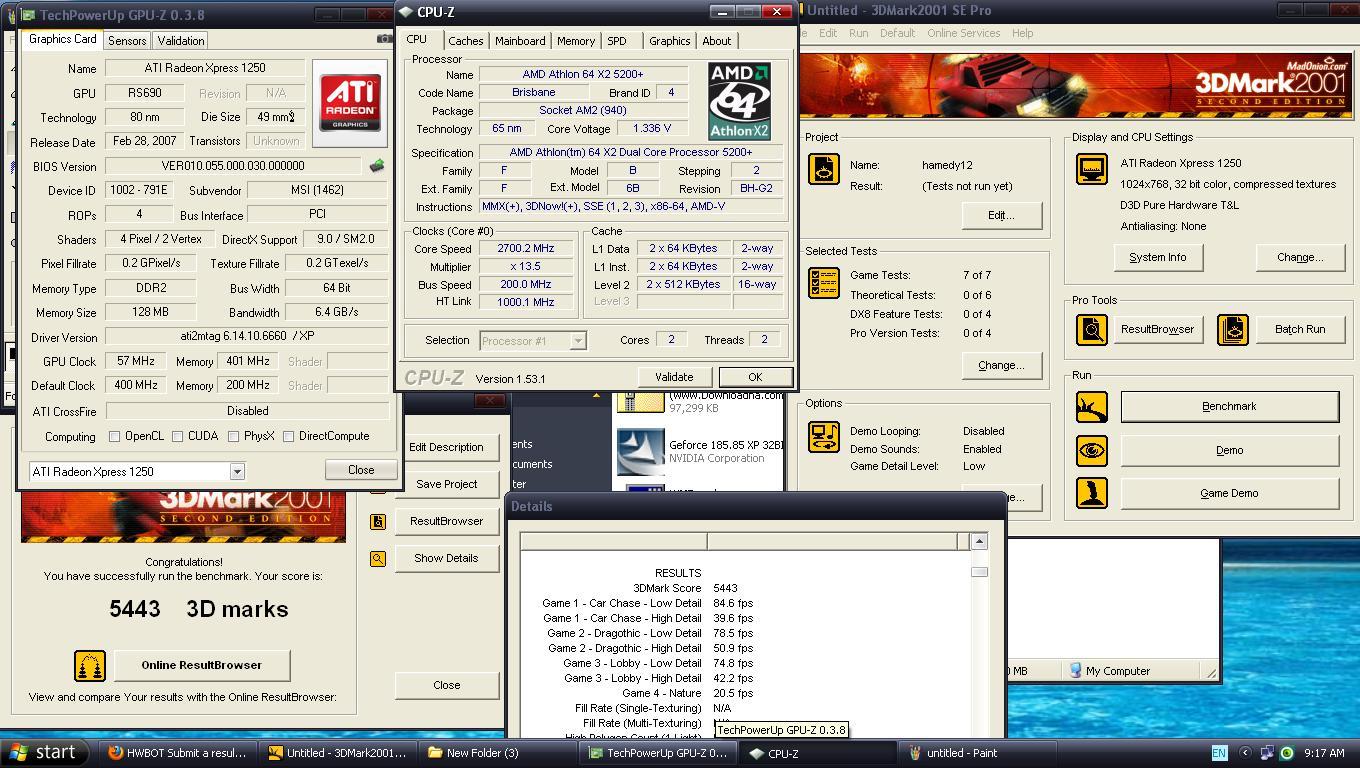Click the Save Project button
The height and width of the screenshot is (768, 1360).
point(446,484)
